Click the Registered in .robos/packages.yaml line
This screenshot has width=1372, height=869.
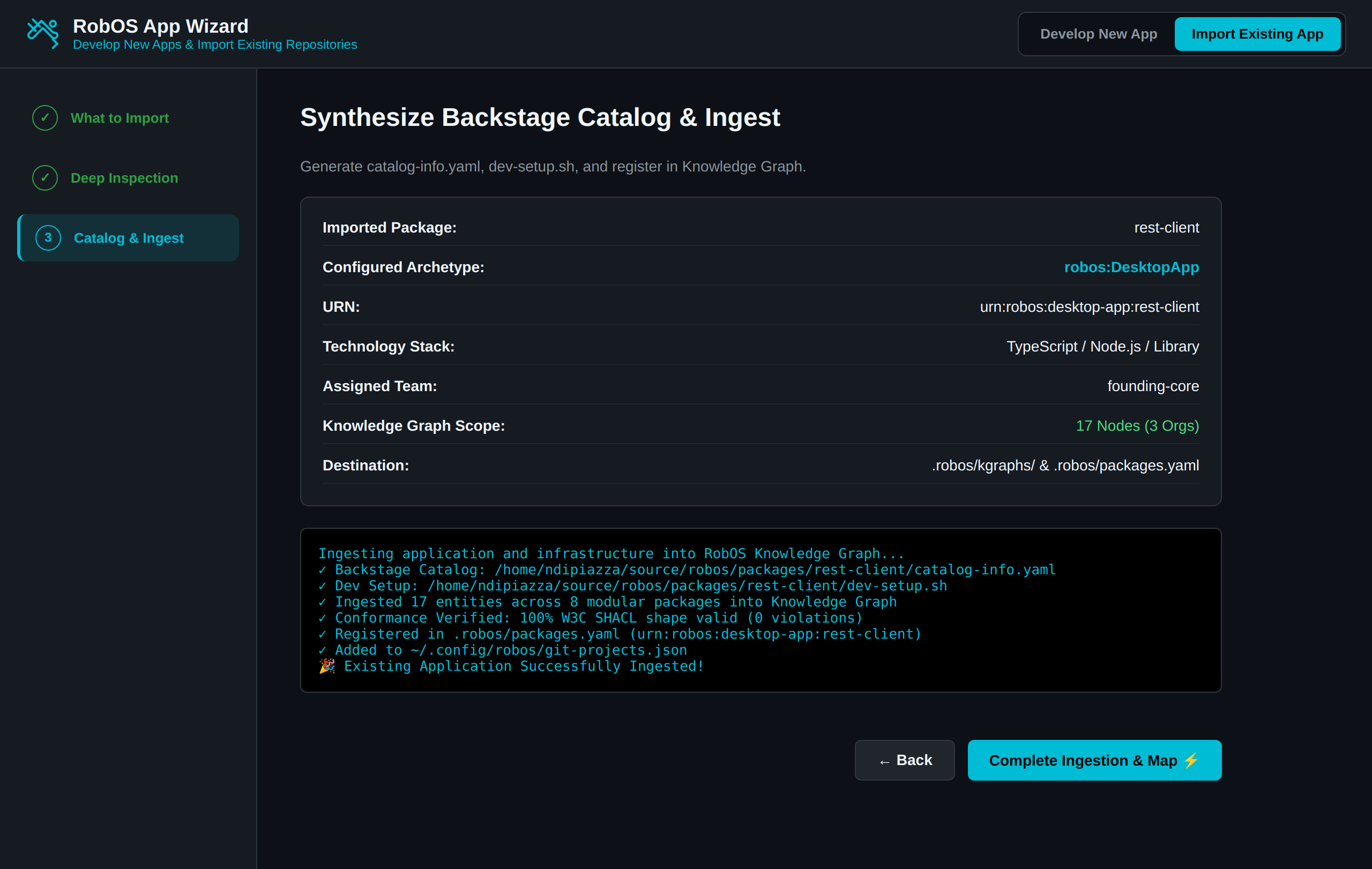point(620,633)
